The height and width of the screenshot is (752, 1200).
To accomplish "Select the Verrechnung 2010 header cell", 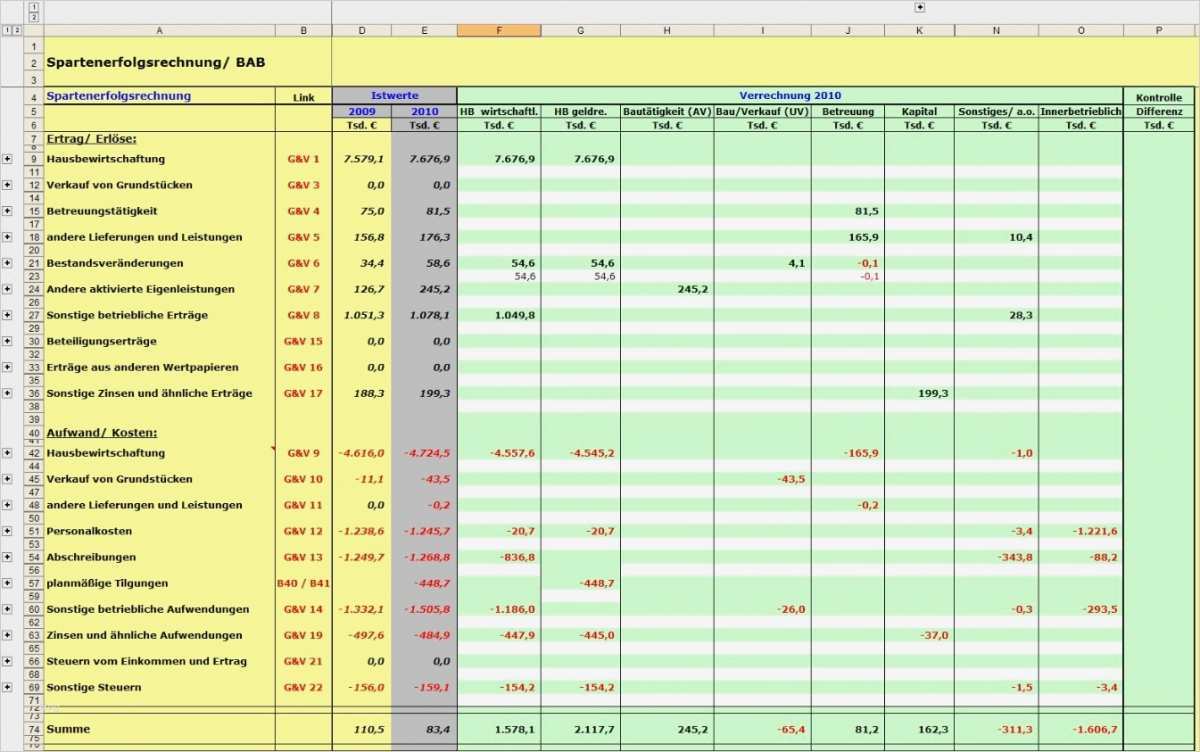I will [x=790, y=95].
